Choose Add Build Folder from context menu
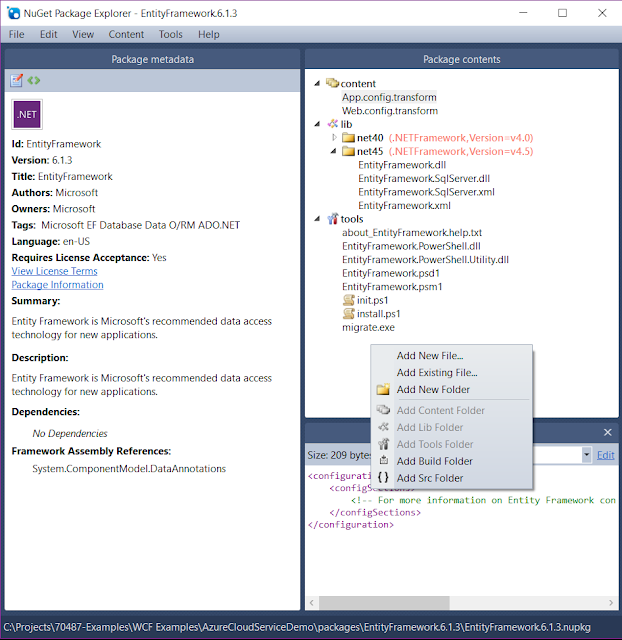The height and width of the screenshot is (640, 622). pyautogui.click(x=451, y=461)
